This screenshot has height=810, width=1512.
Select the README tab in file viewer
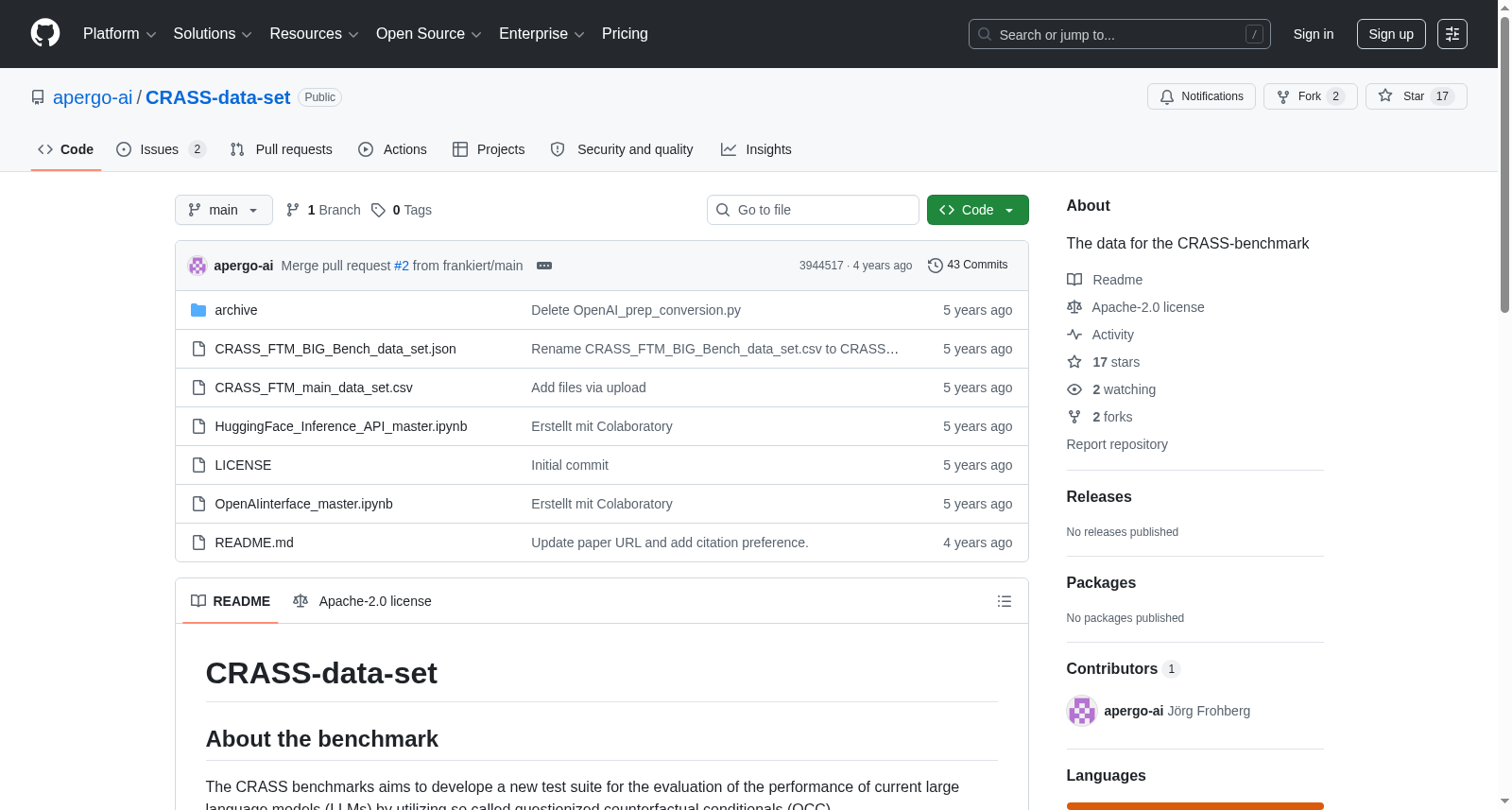click(231, 601)
